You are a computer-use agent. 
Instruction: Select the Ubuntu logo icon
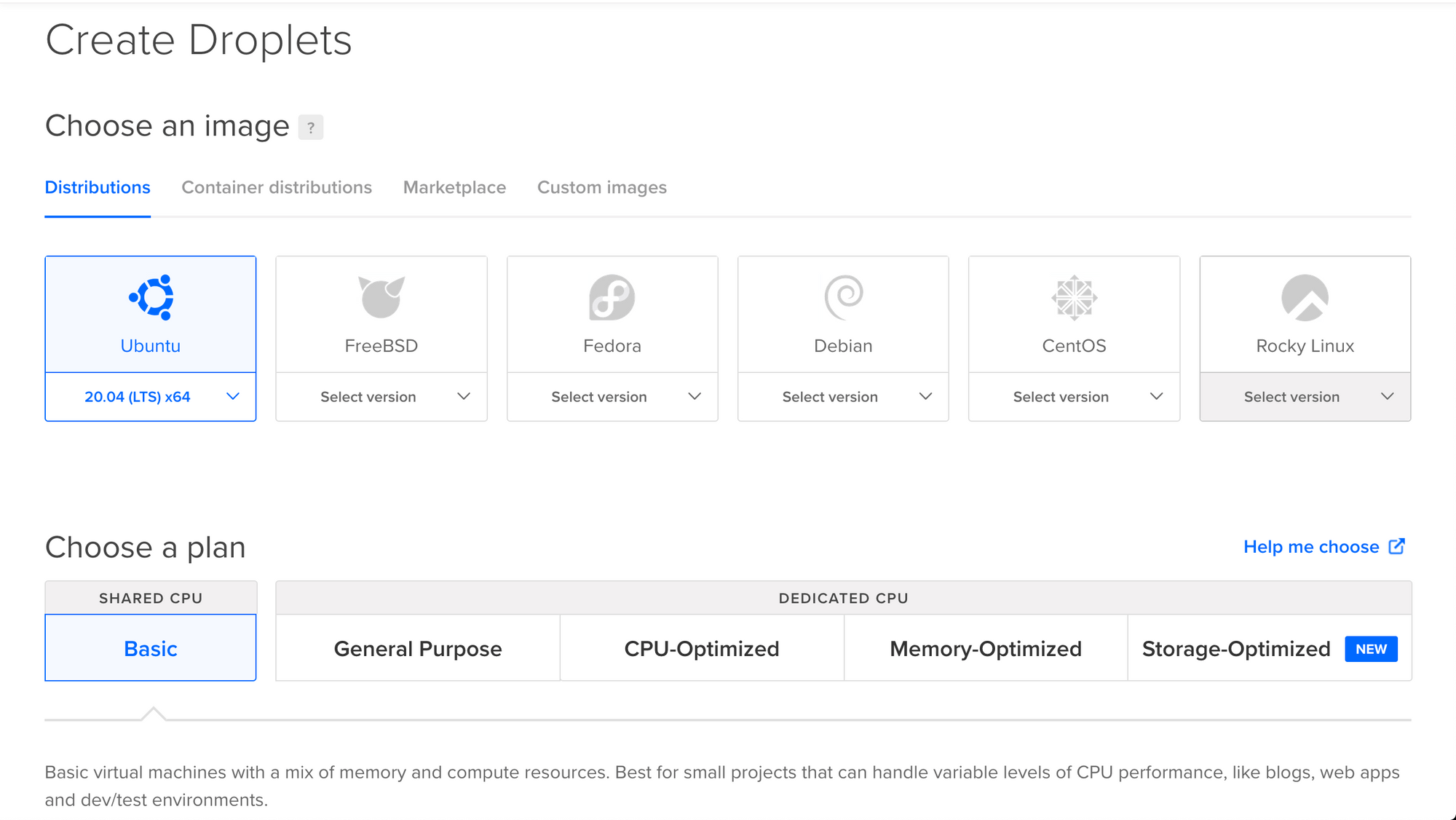151,297
